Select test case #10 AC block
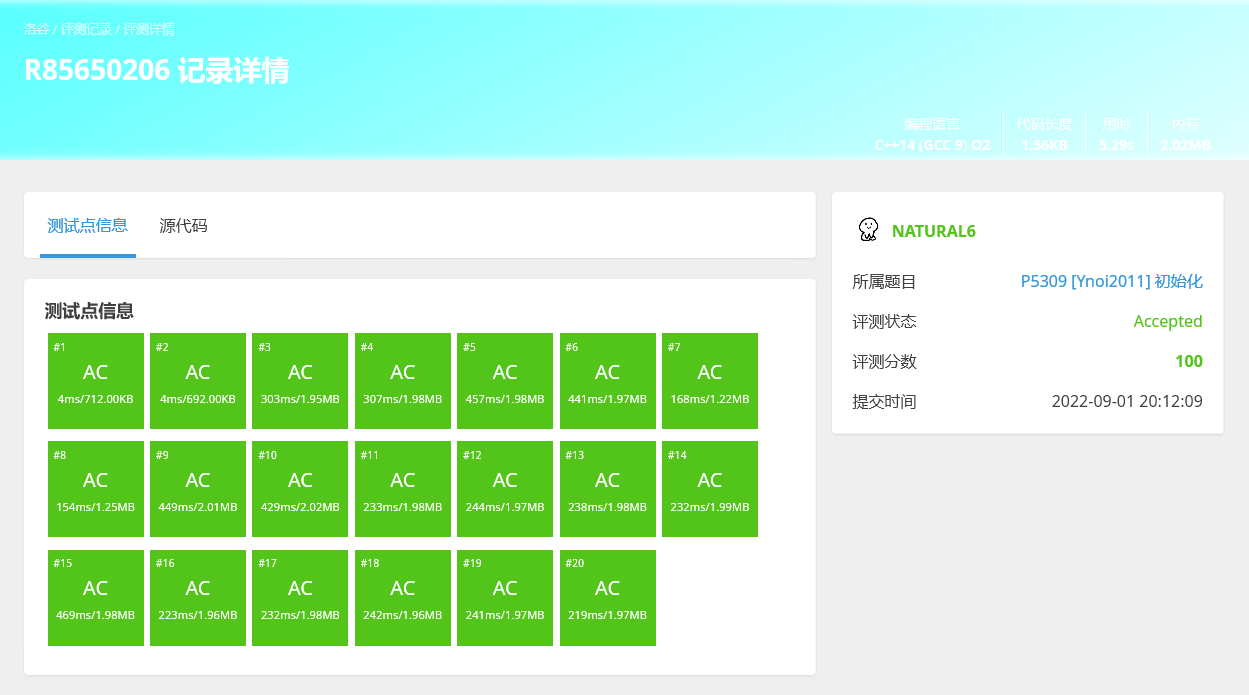 tap(300, 489)
